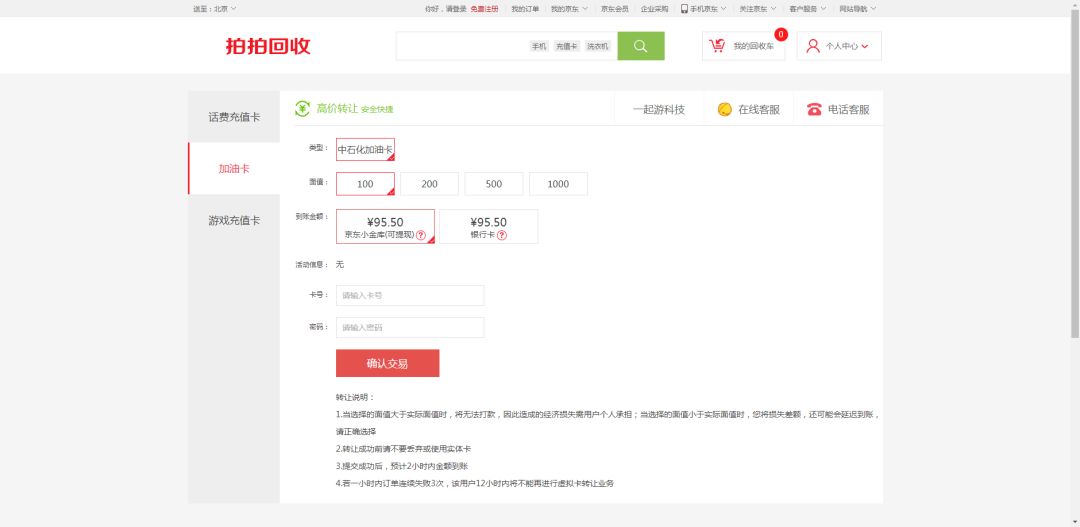
Task: Select the 1000 face value option
Action: click(x=558, y=184)
